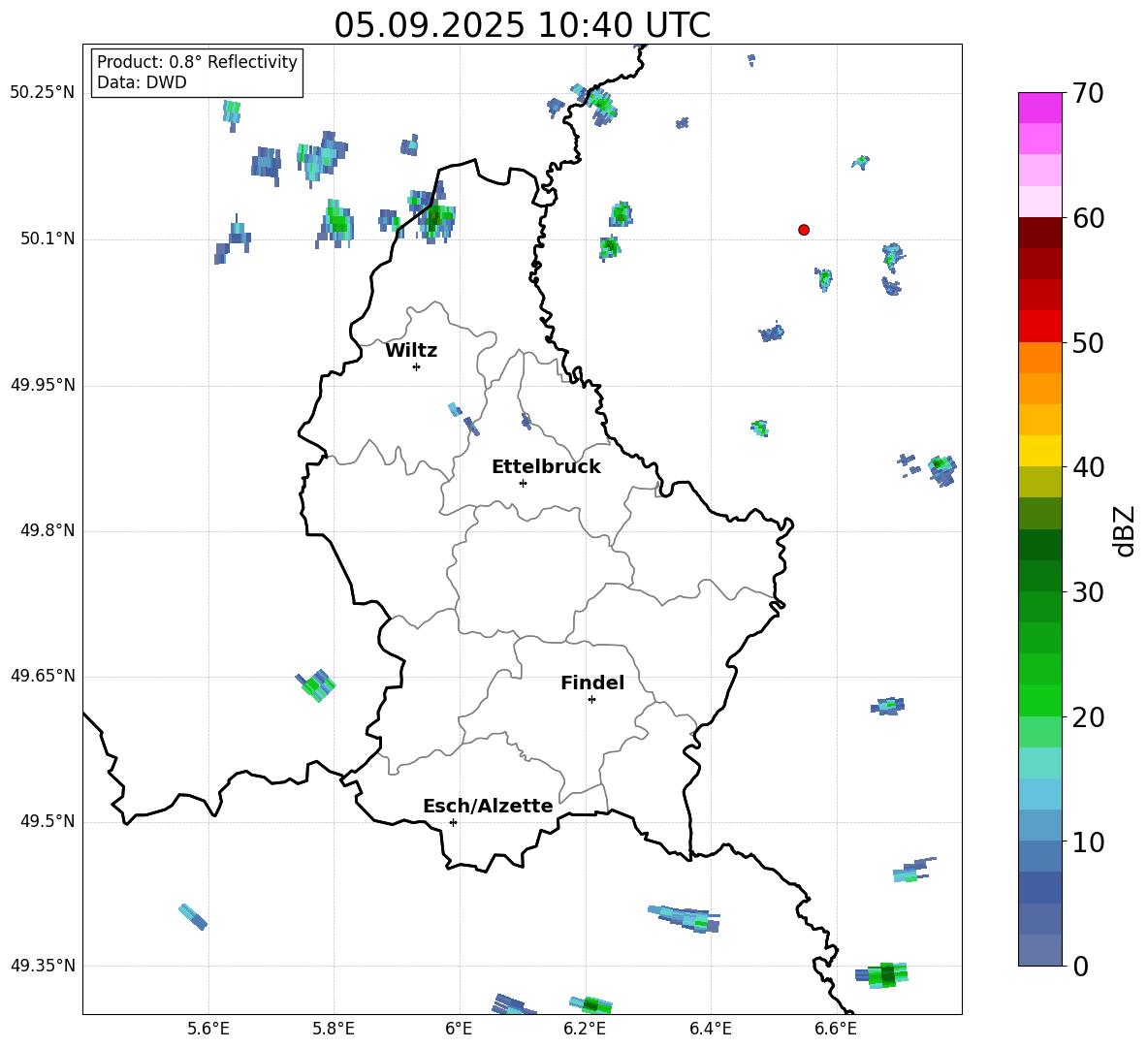Select the bright red 50 dBZ colorbar band

click(1040, 327)
